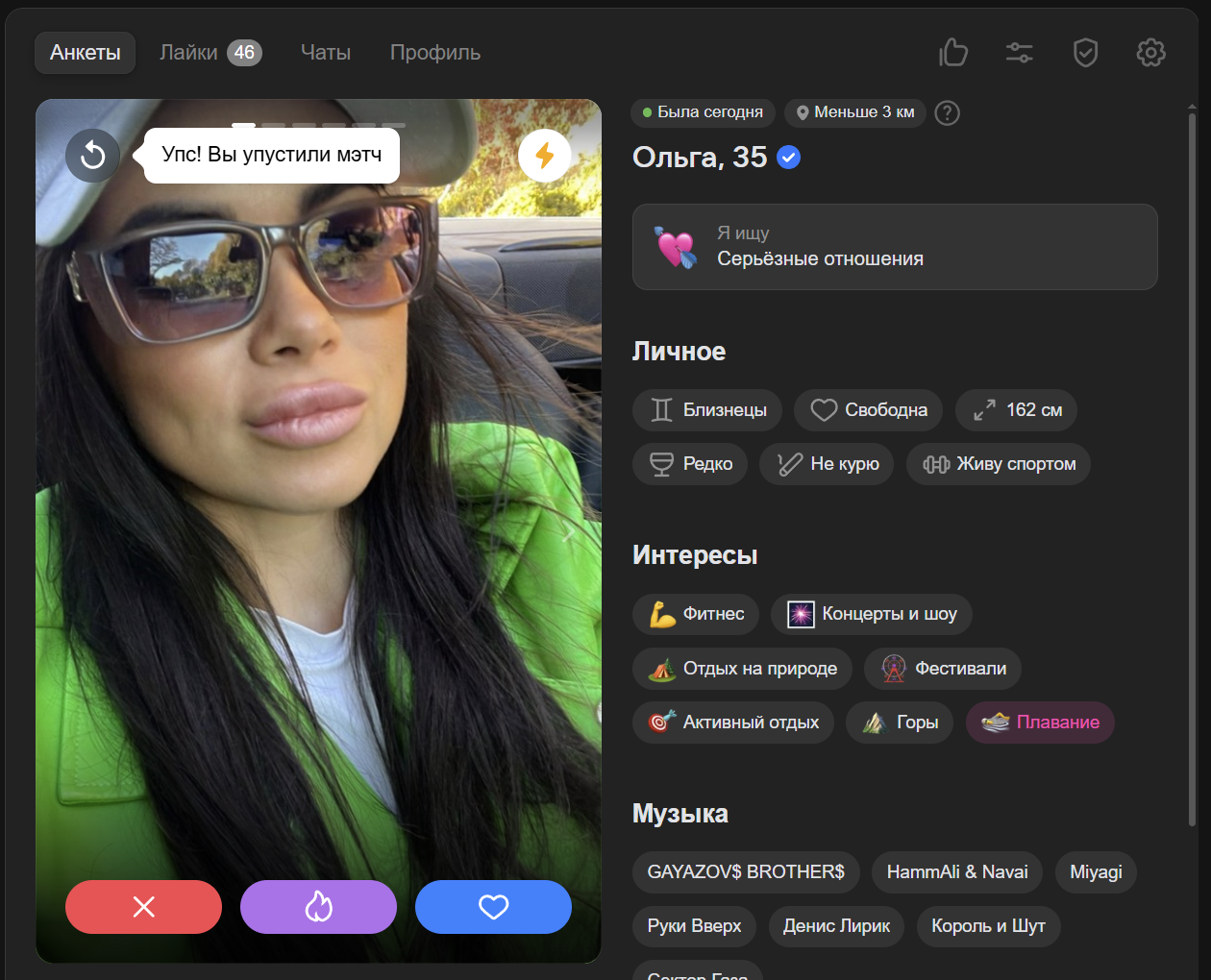This screenshot has width=1211, height=980.
Task: Click the Miyagi music chip
Action: click(x=1096, y=872)
